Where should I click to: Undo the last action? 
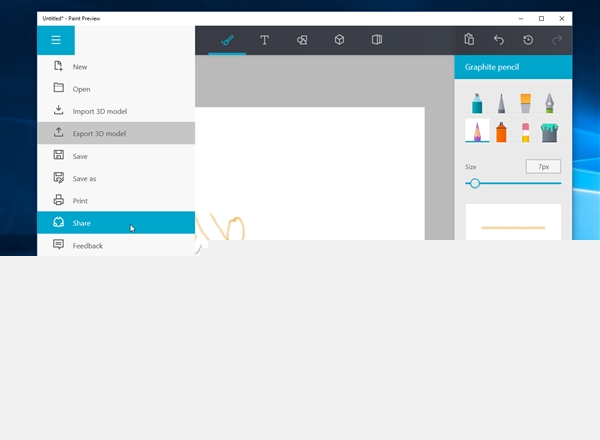pos(499,40)
